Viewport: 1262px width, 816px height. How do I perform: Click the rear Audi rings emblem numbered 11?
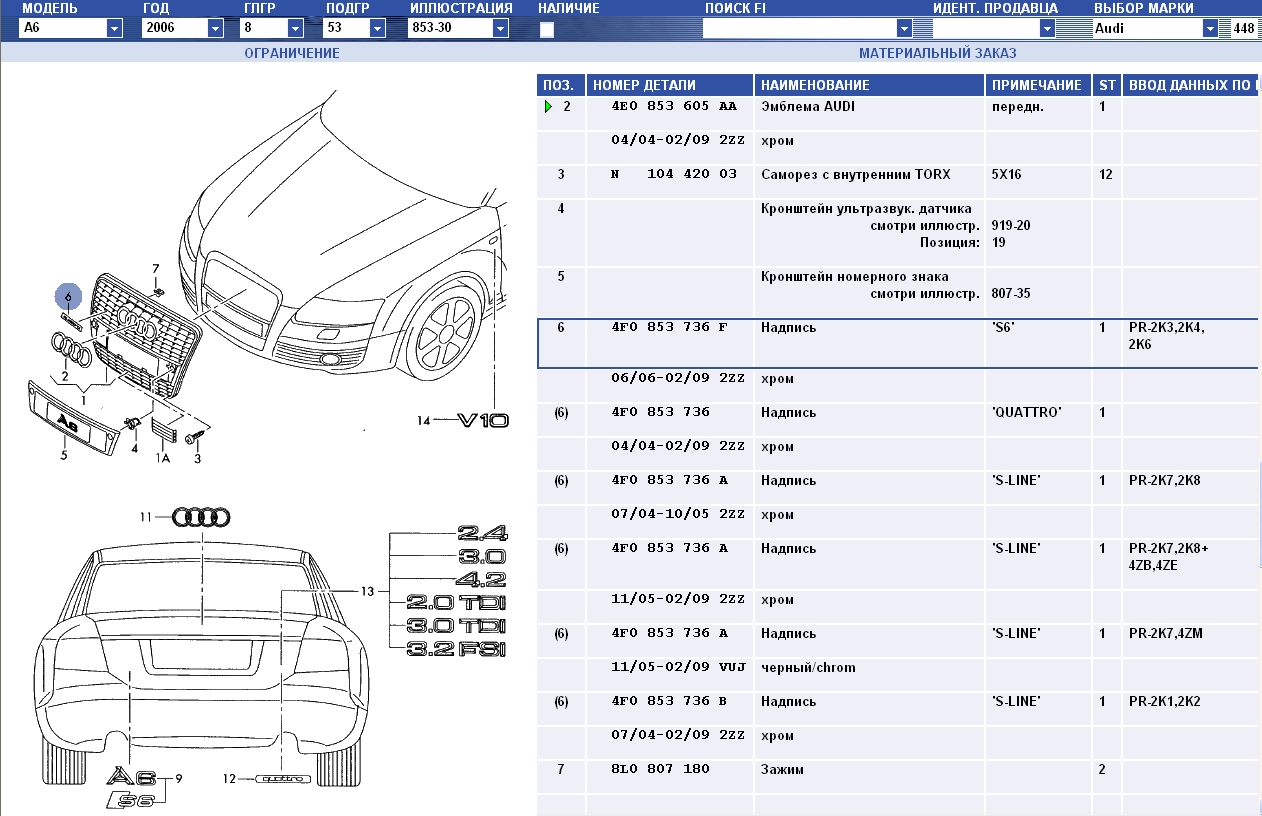[201, 517]
